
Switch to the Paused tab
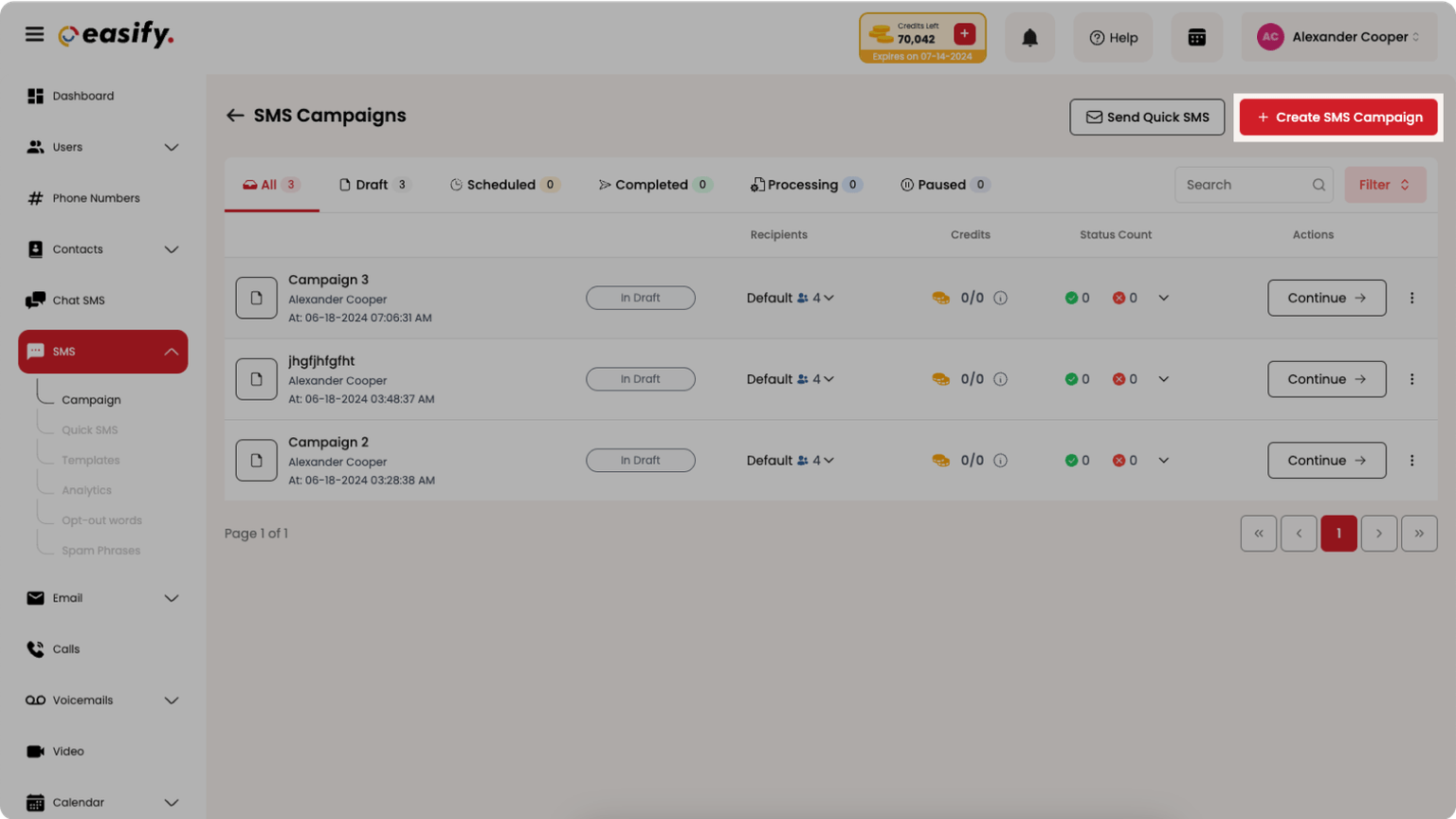click(944, 185)
